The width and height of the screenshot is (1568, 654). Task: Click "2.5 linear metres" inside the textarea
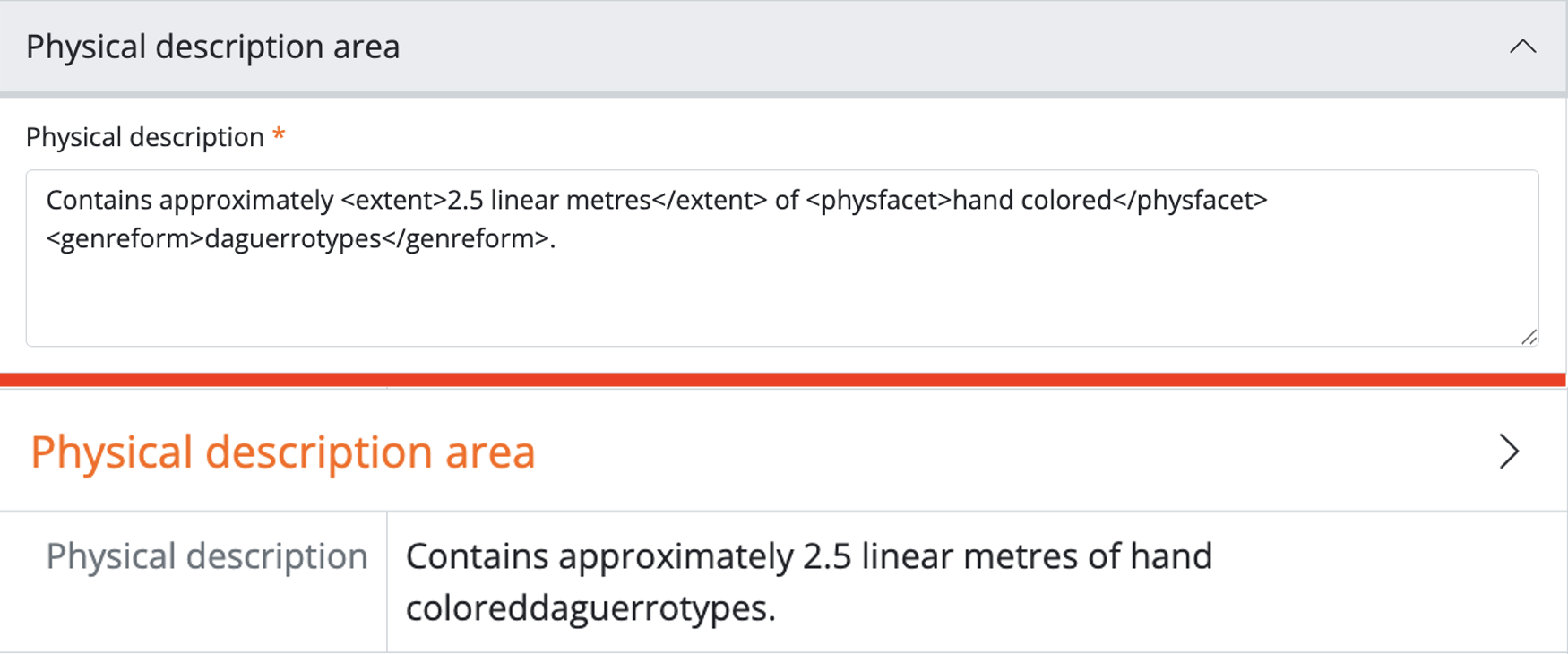point(548,200)
